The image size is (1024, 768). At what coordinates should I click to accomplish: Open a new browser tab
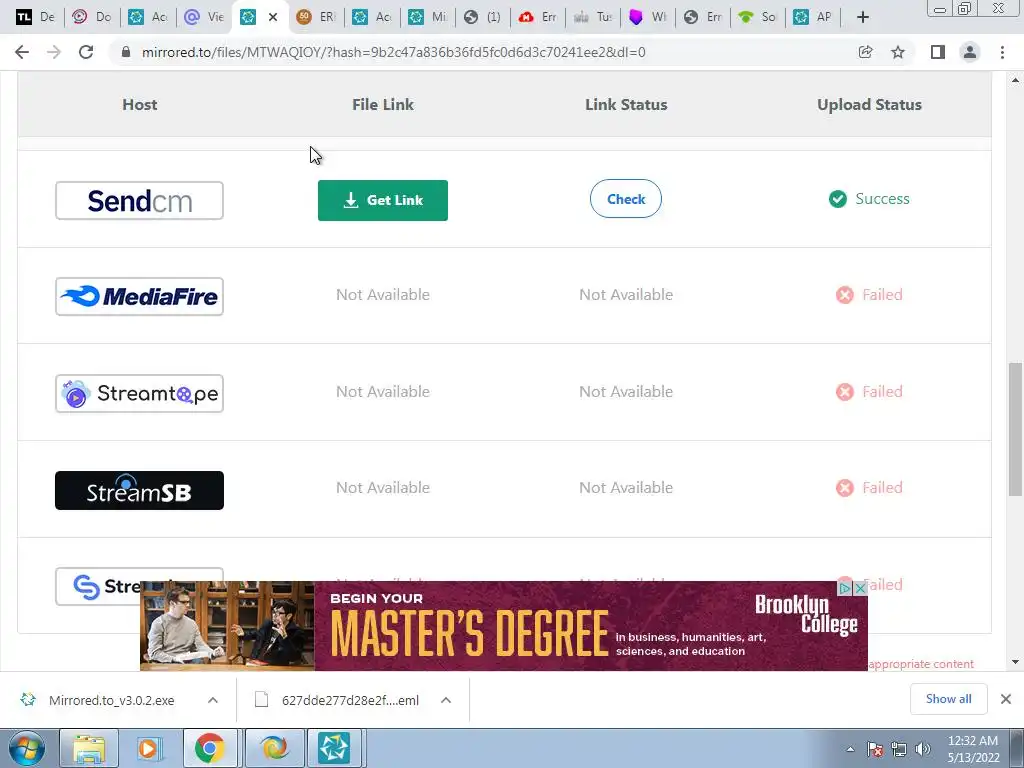click(x=863, y=18)
